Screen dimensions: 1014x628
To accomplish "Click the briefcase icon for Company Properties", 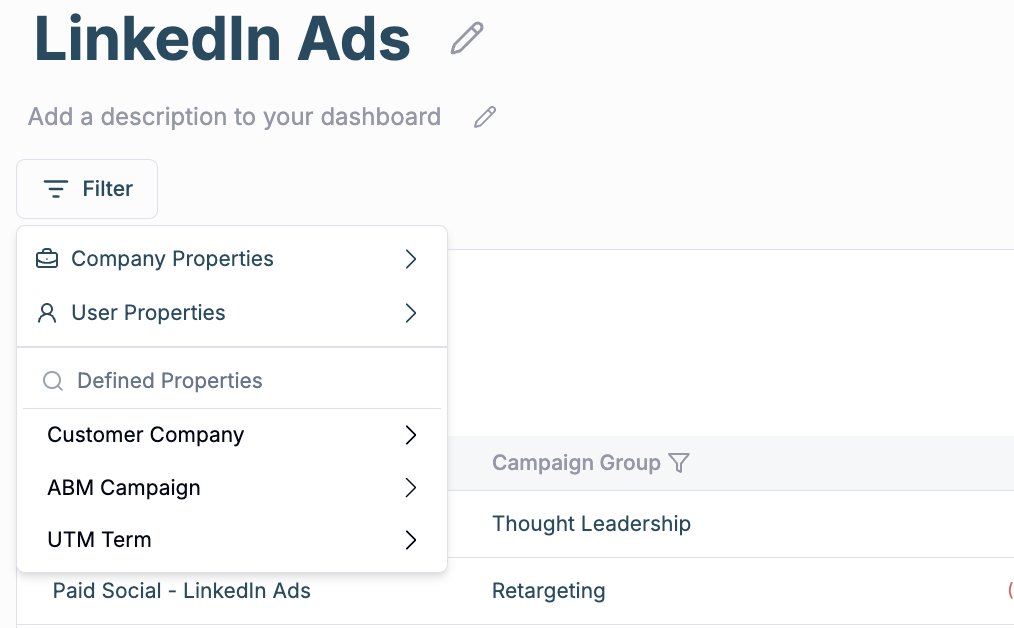I will [47, 259].
